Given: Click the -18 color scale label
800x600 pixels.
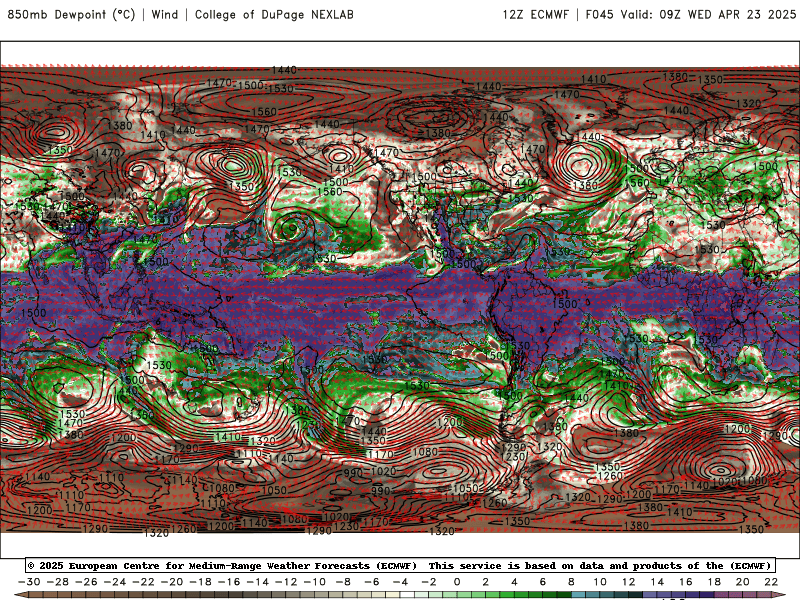Looking at the screenshot, I should 201,582.
